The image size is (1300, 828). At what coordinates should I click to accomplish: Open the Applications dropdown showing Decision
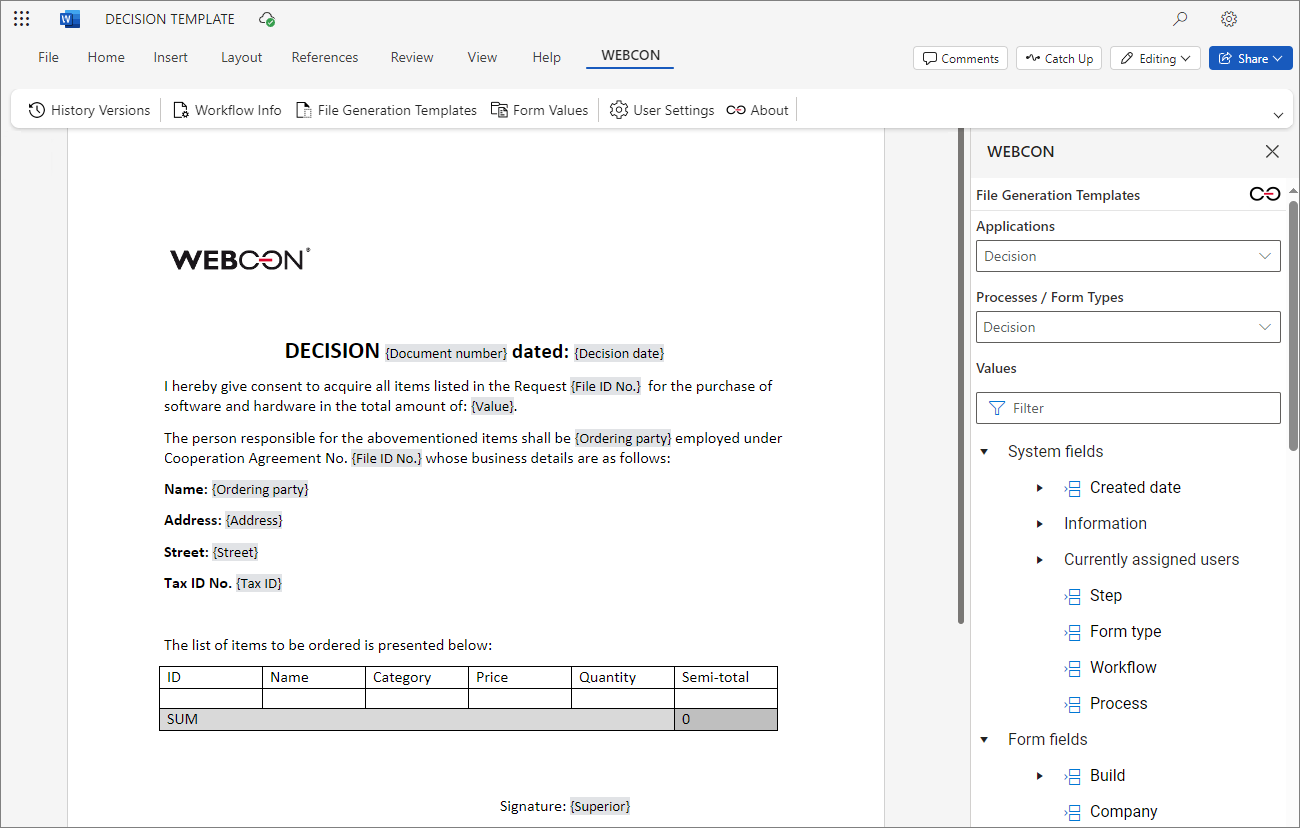click(1128, 256)
